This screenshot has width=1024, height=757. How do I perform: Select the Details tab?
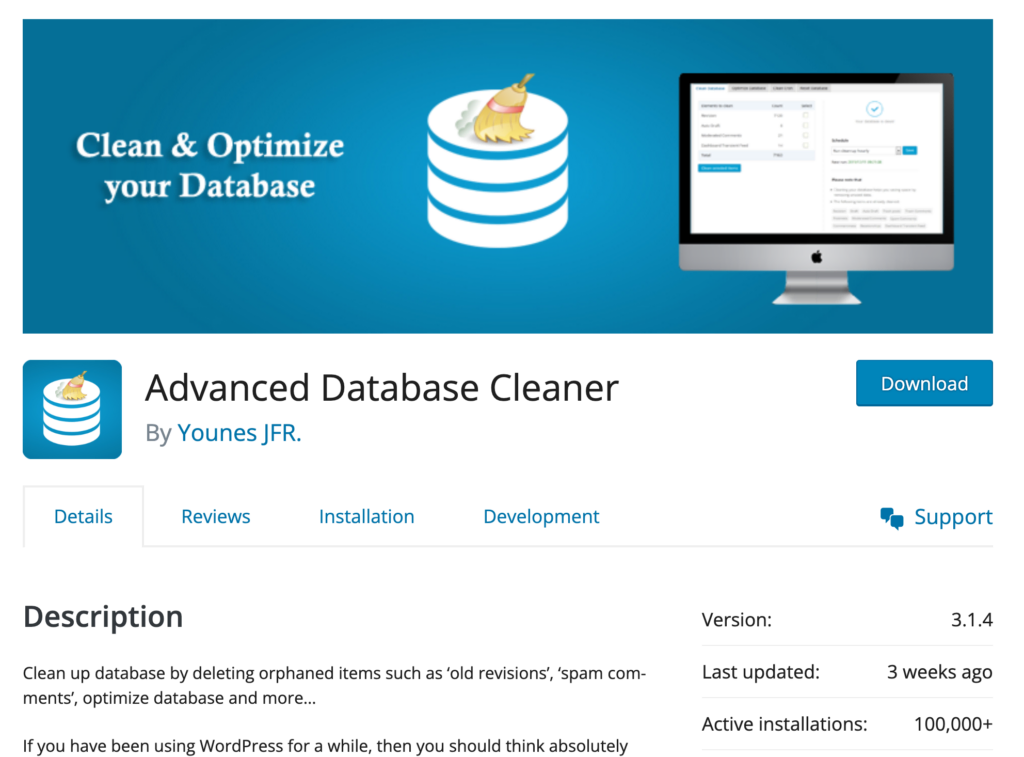tap(83, 517)
